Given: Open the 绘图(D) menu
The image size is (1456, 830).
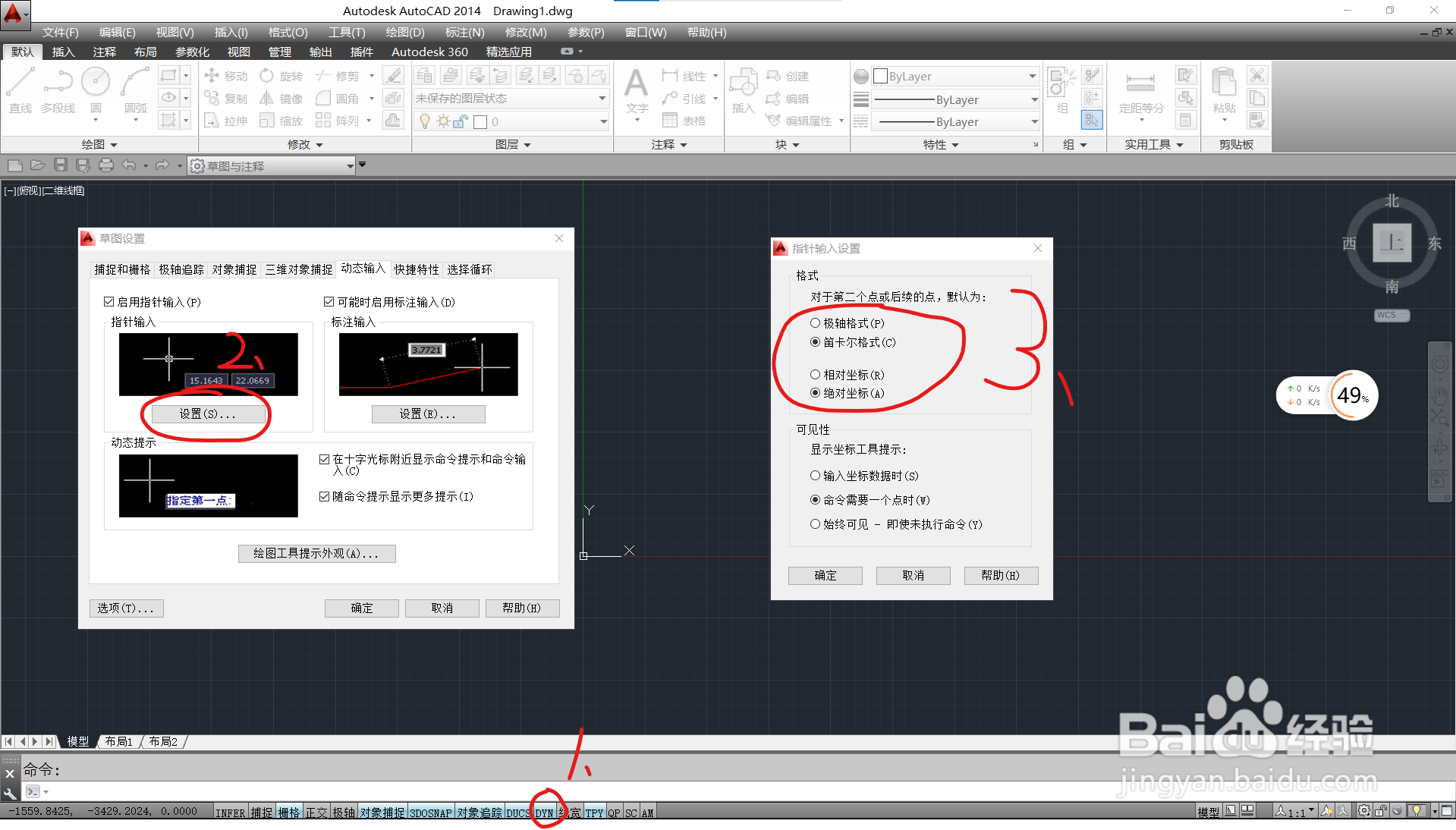Looking at the screenshot, I should click(405, 32).
